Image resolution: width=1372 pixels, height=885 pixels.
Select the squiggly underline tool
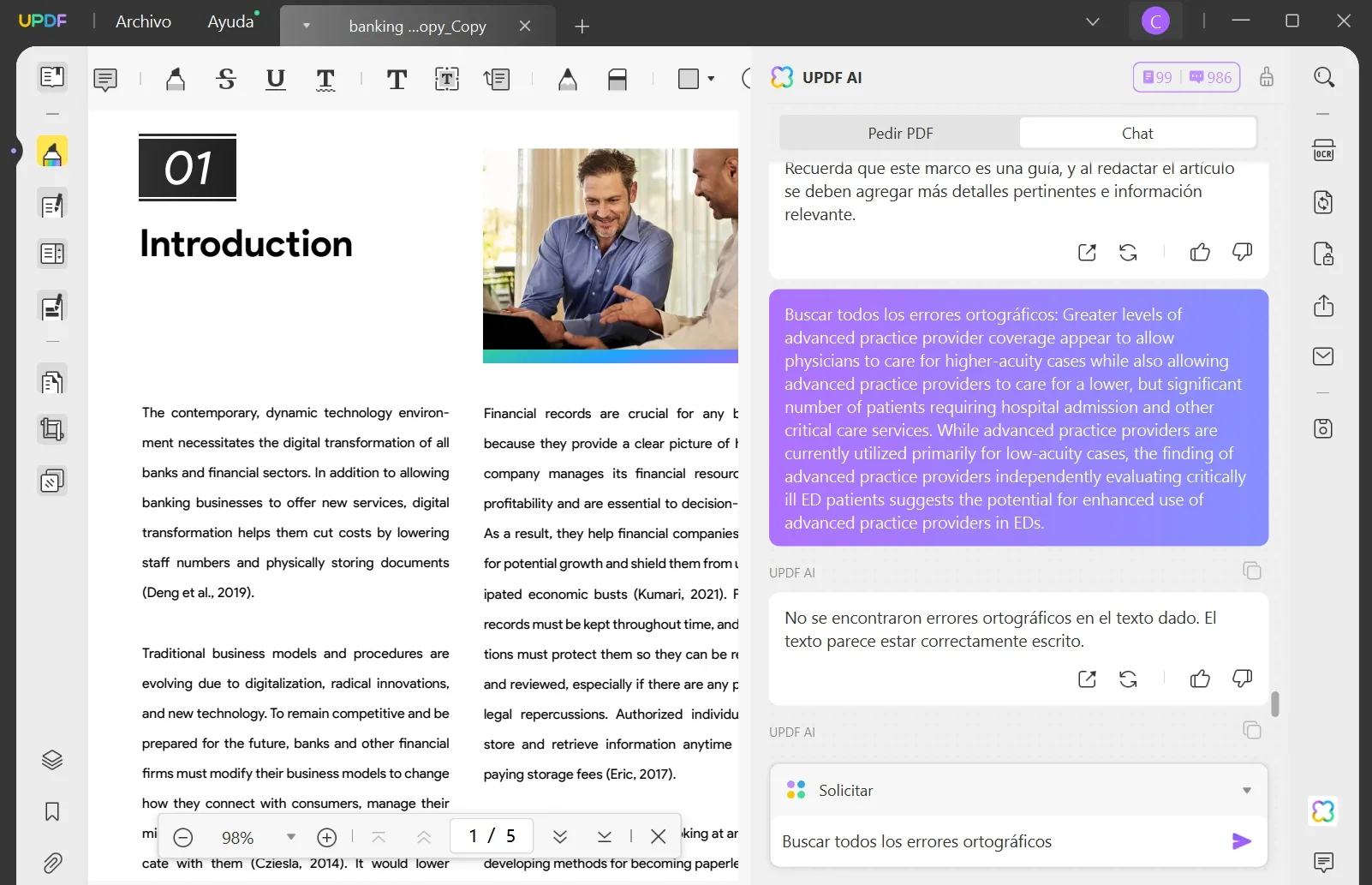[x=325, y=80]
